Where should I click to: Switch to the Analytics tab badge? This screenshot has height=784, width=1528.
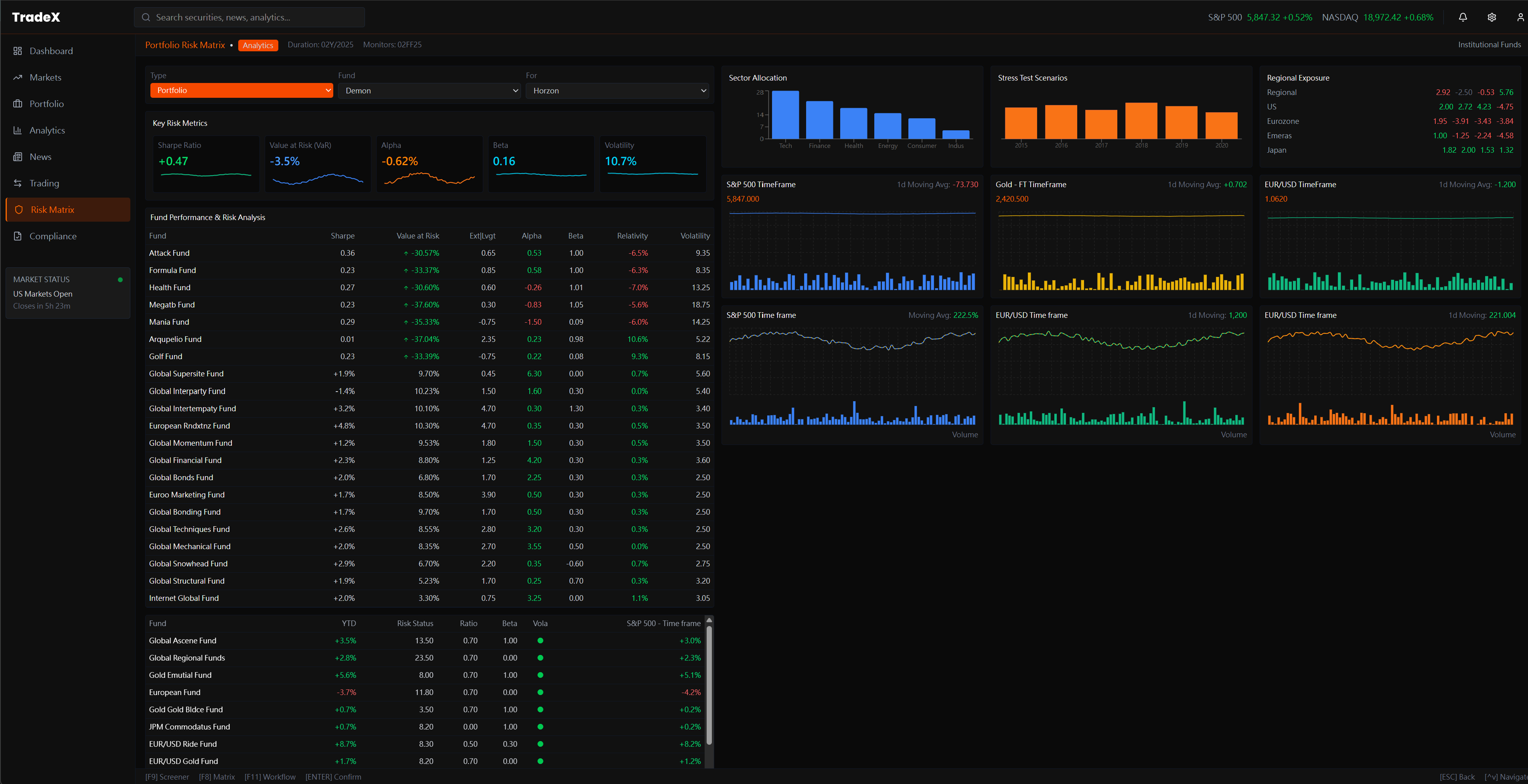(x=258, y=45)
